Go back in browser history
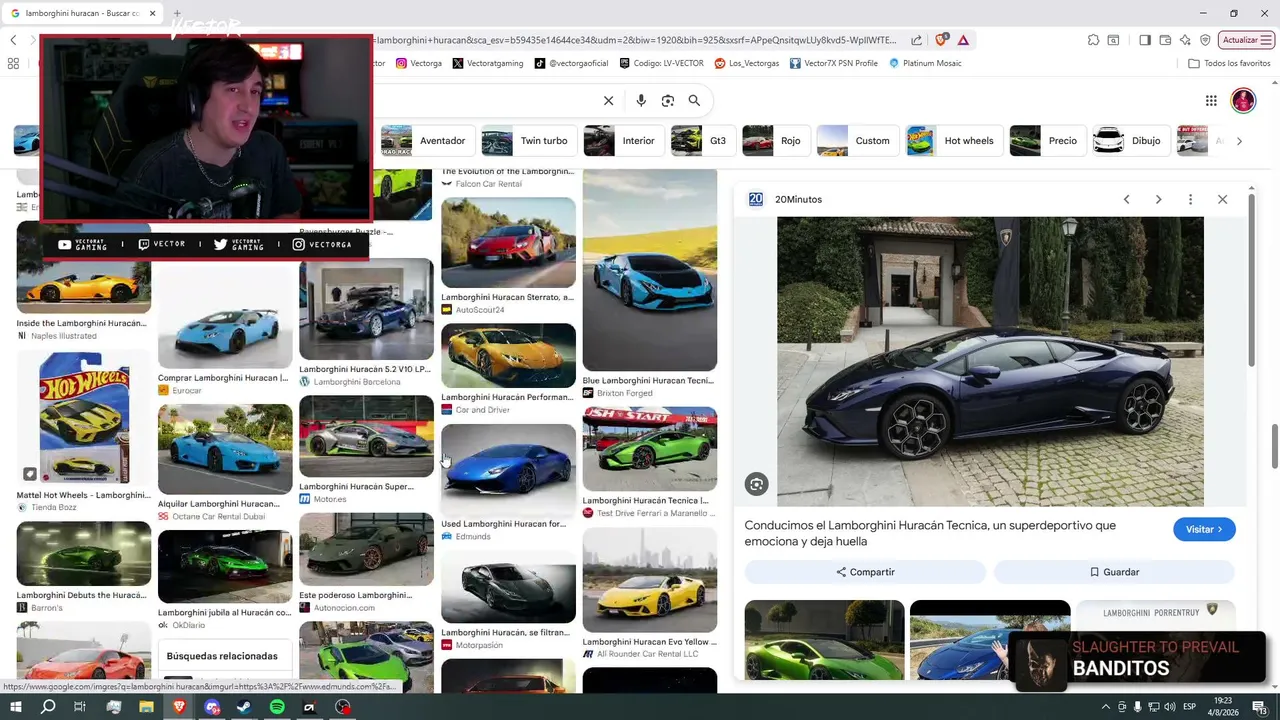Screen dimensions: 1280x720 pyautogui.click(x=13, y=40)
